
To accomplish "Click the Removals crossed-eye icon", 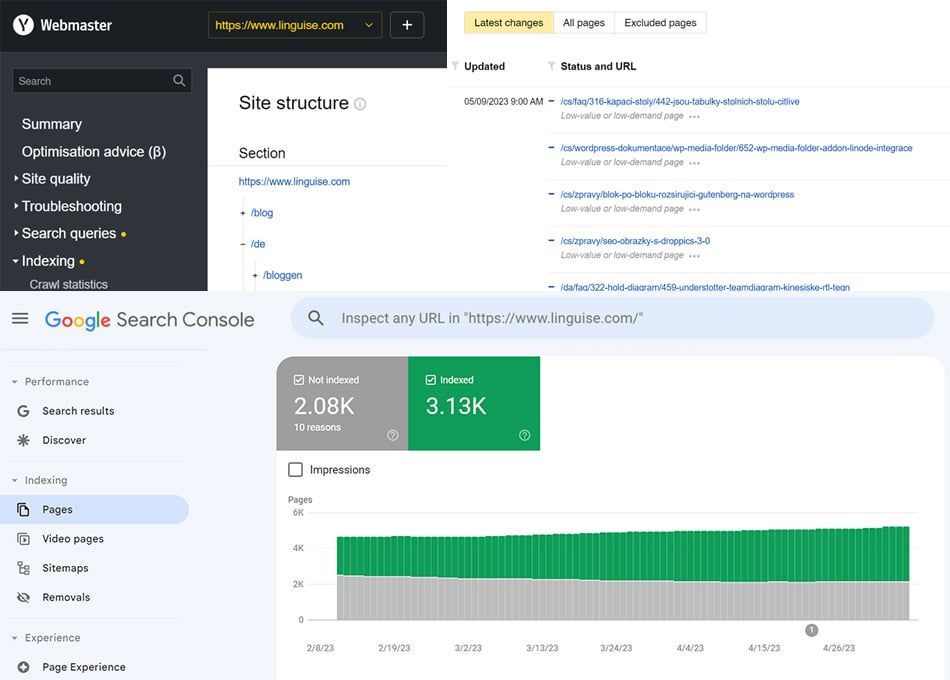I will (x=23, y=597).
